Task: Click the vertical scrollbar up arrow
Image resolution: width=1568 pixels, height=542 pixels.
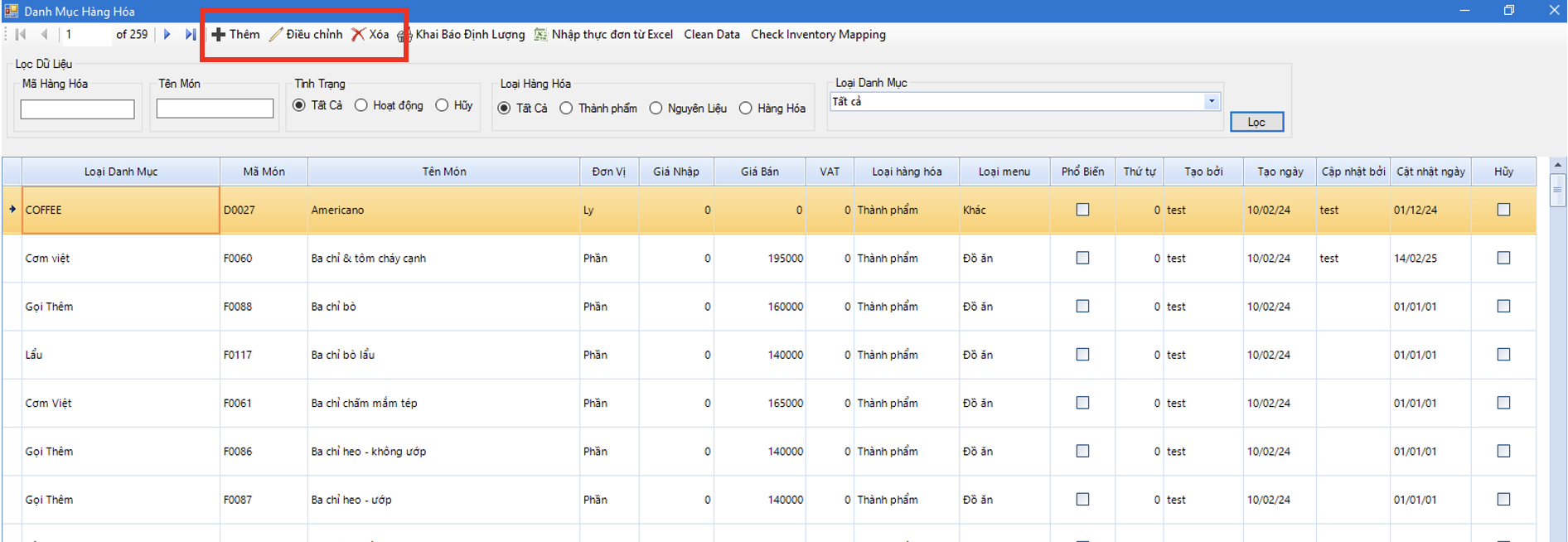Action: tap(1557, 165)
